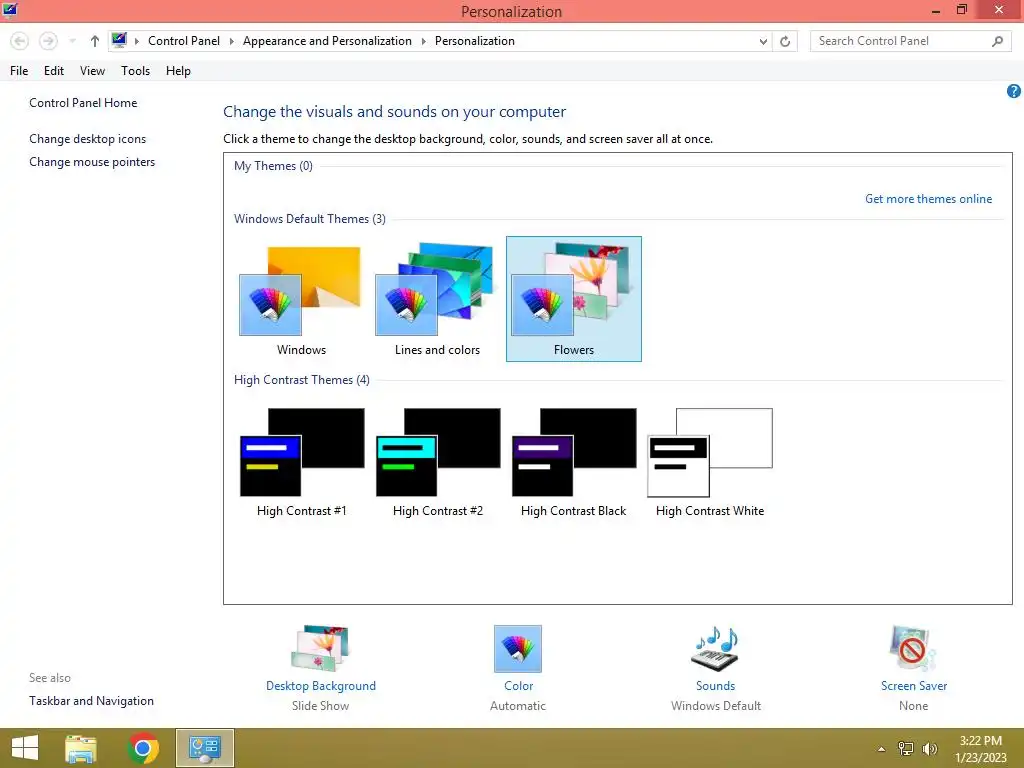Viewport: 1024px width, 768px height.
Task: Open Change mouse pointers
Action: pyautogui.click(x=92, y=161)
